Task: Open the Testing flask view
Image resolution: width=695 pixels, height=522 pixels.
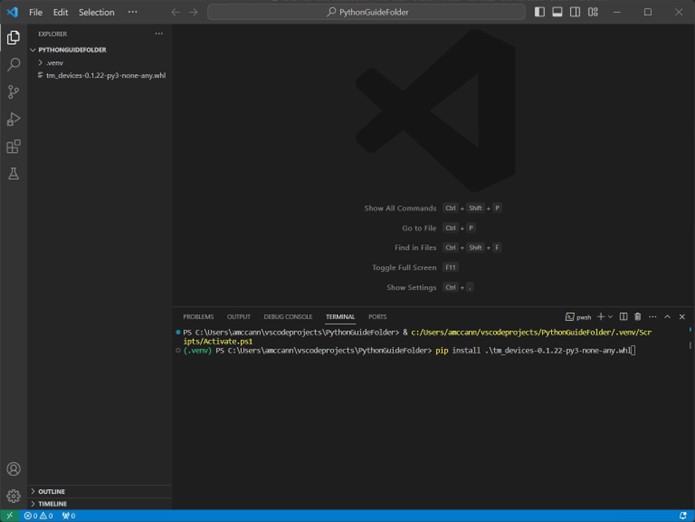Action: 13,174
